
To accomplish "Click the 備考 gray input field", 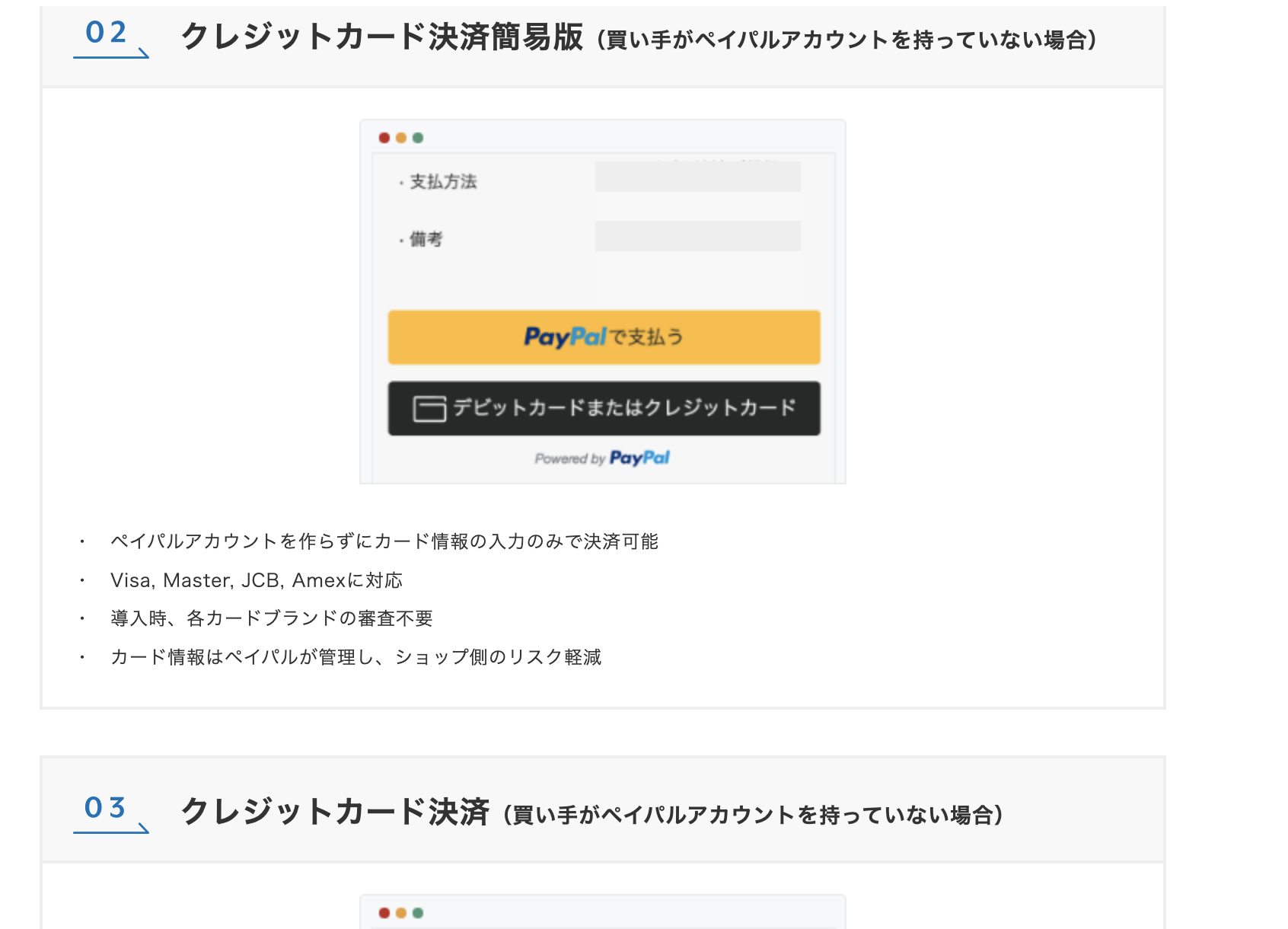I will 698,236.
